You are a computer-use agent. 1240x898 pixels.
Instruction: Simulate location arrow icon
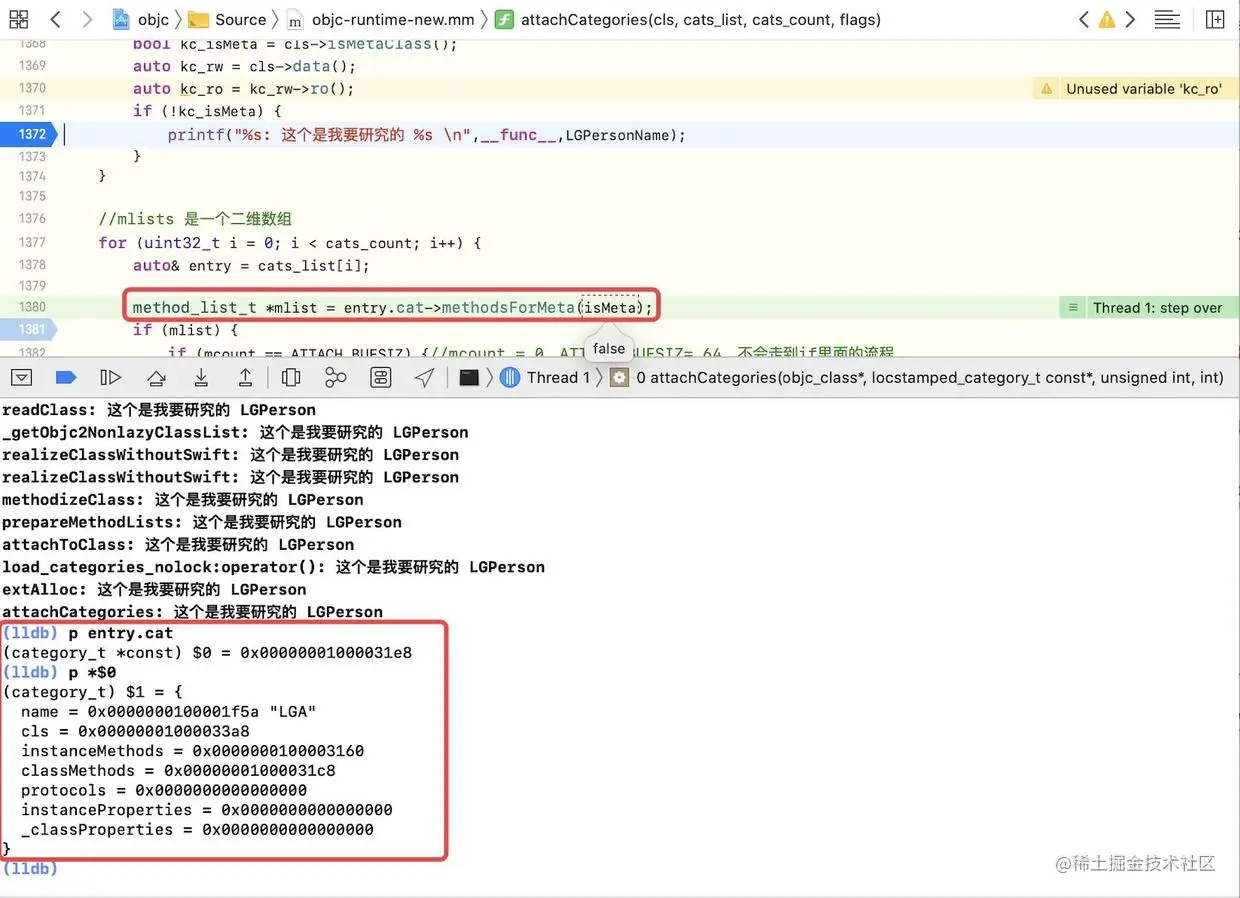[x=425, y=377]
